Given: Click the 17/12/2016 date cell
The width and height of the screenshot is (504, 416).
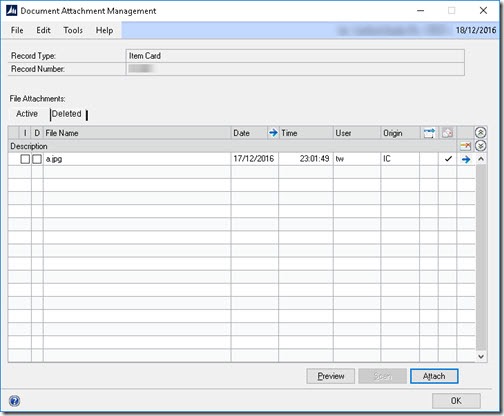Looking at the screenshot, I should tap(255, 159).
